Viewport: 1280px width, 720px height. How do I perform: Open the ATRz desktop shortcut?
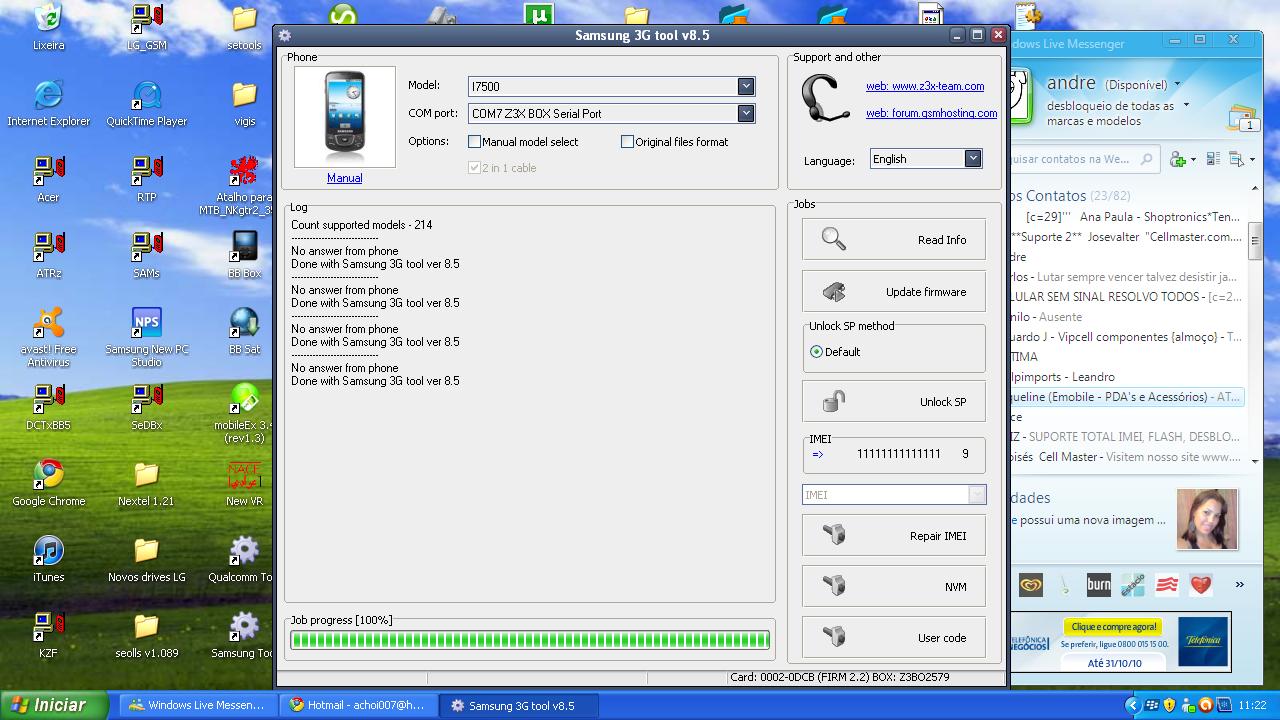click(48, 255)
